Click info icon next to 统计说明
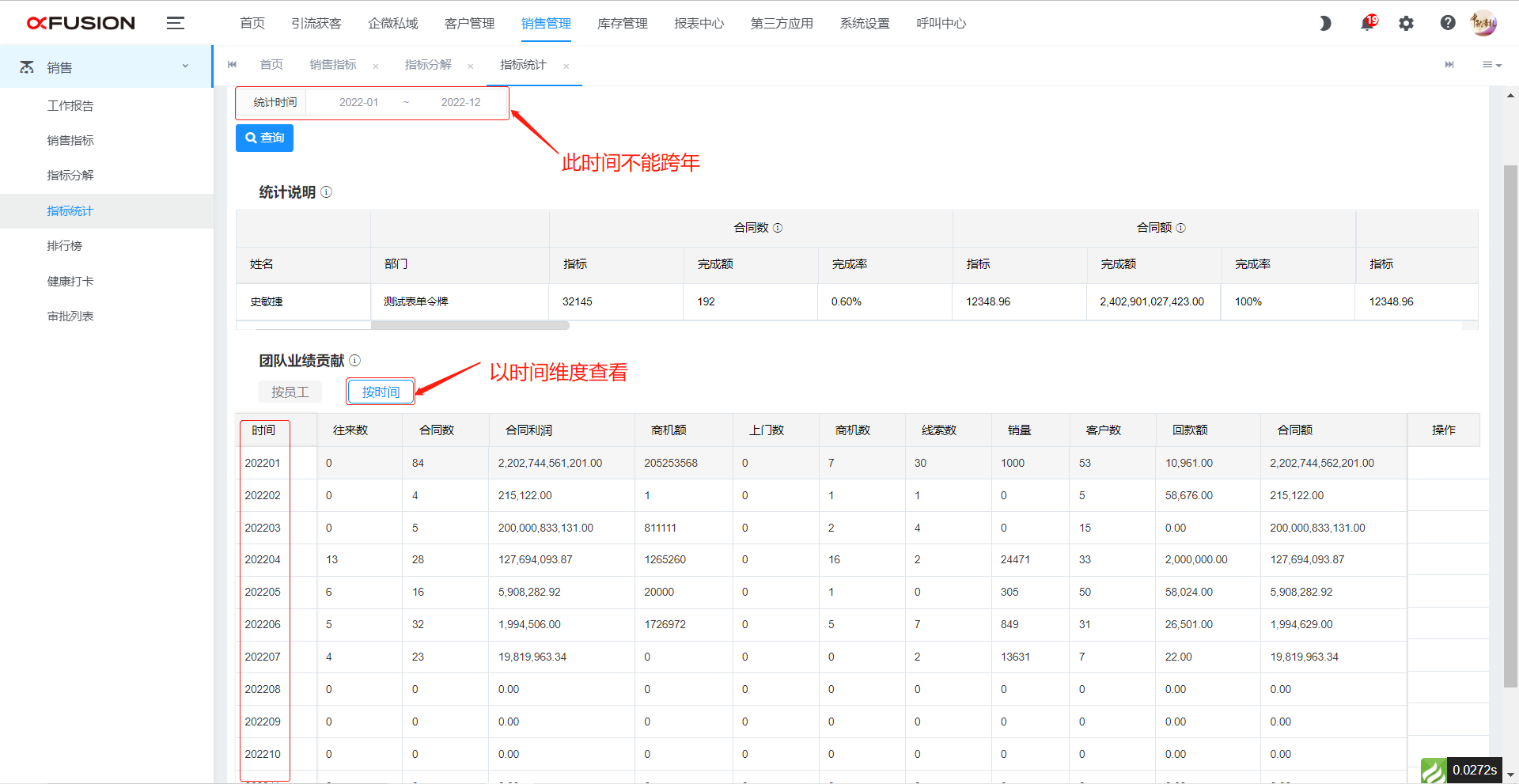 [326, 192]
